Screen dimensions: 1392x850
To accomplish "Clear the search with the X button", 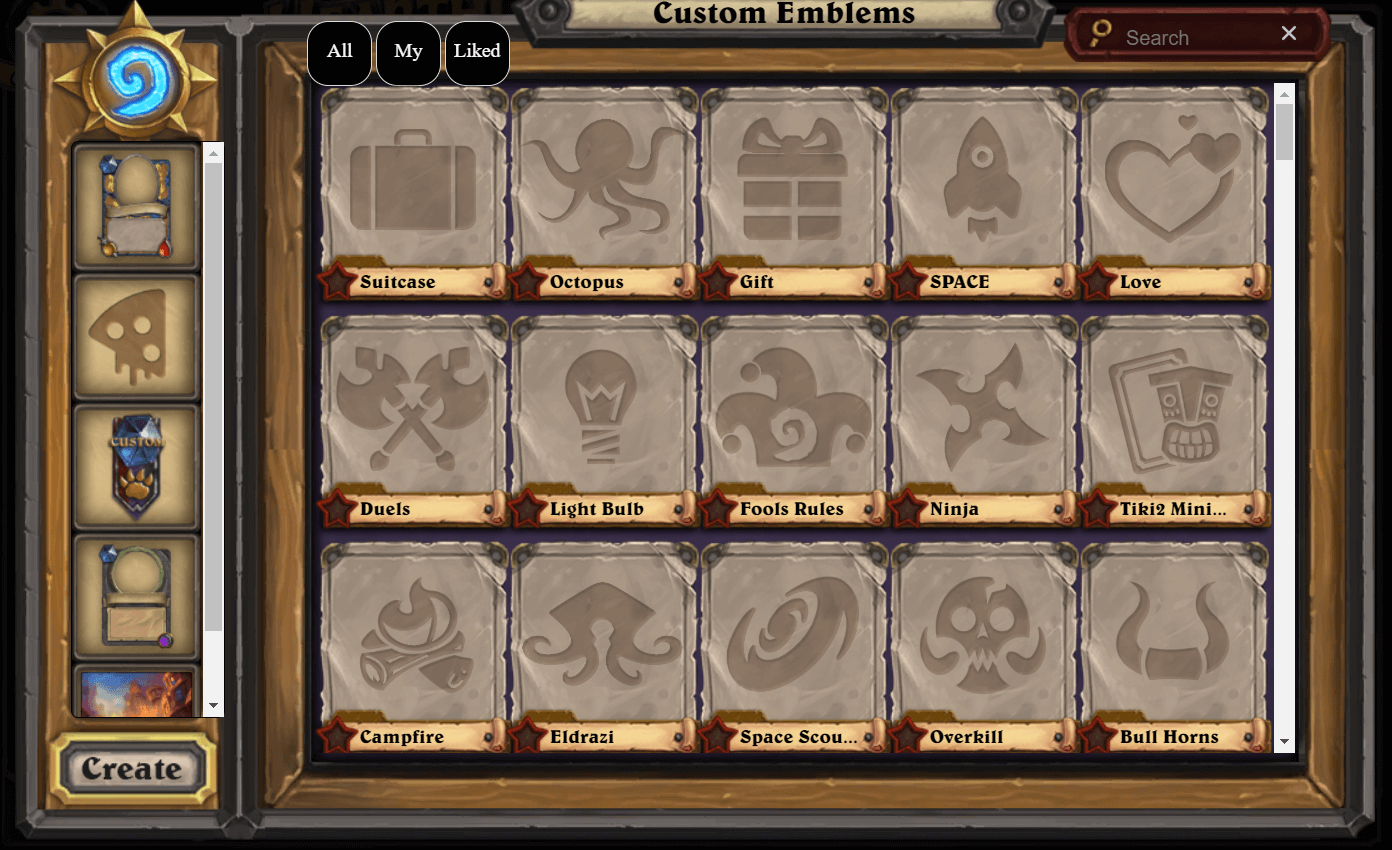I will point(1289,34).
